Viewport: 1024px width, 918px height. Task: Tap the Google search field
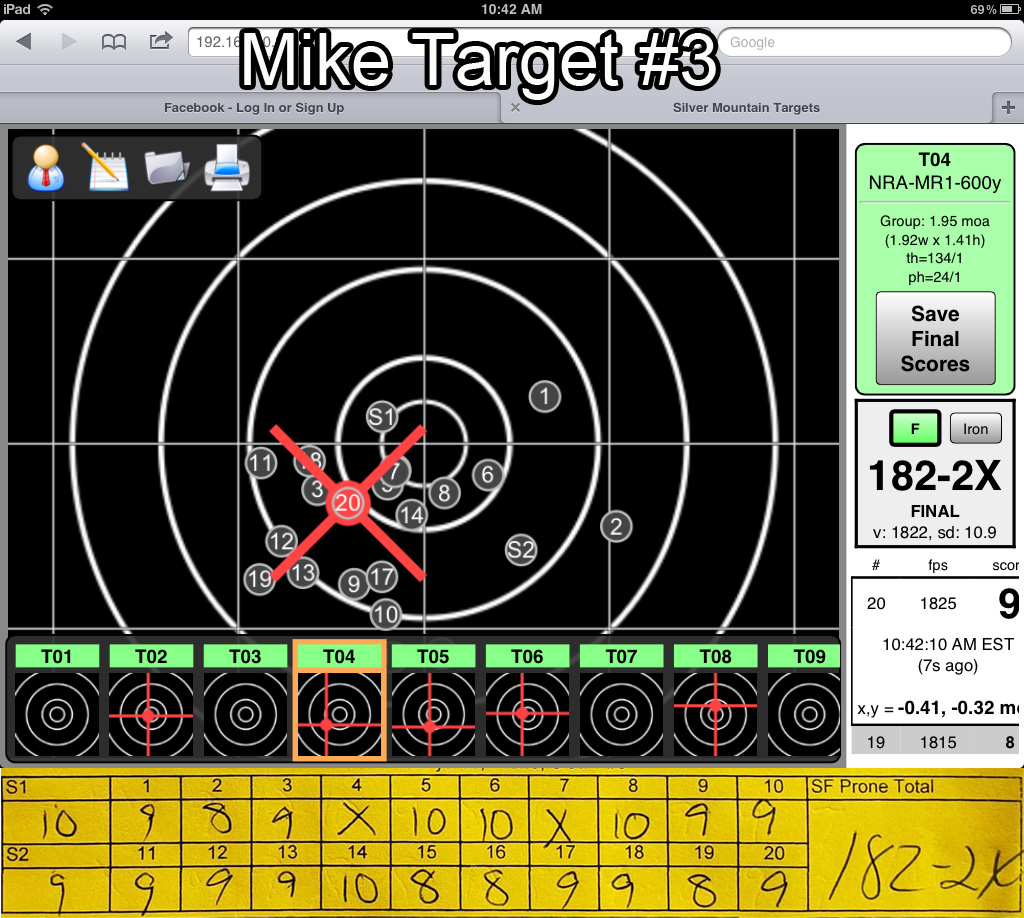coord(864,42)
